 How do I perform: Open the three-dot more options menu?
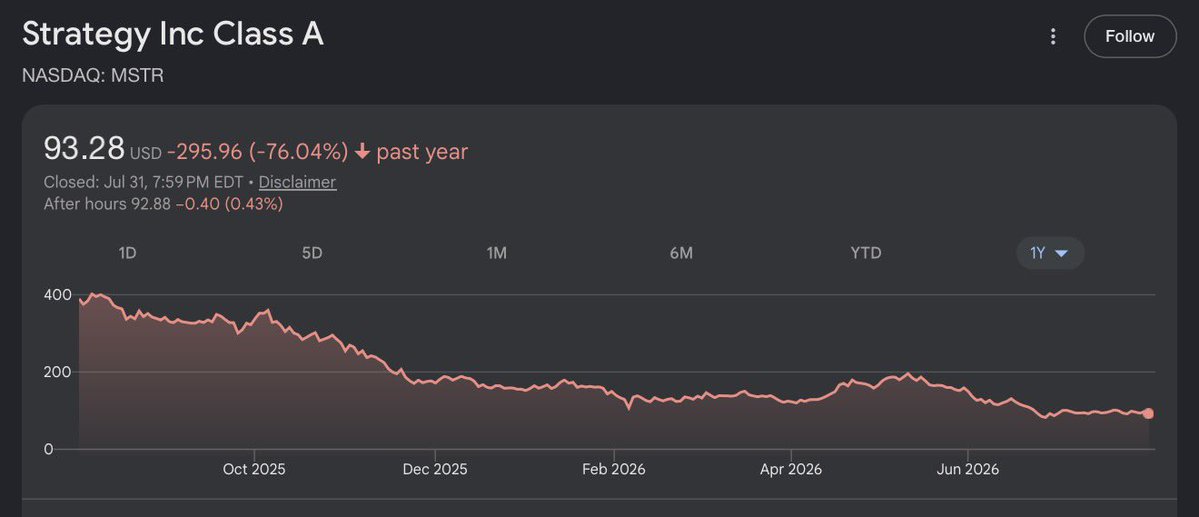coord(1053,37)
